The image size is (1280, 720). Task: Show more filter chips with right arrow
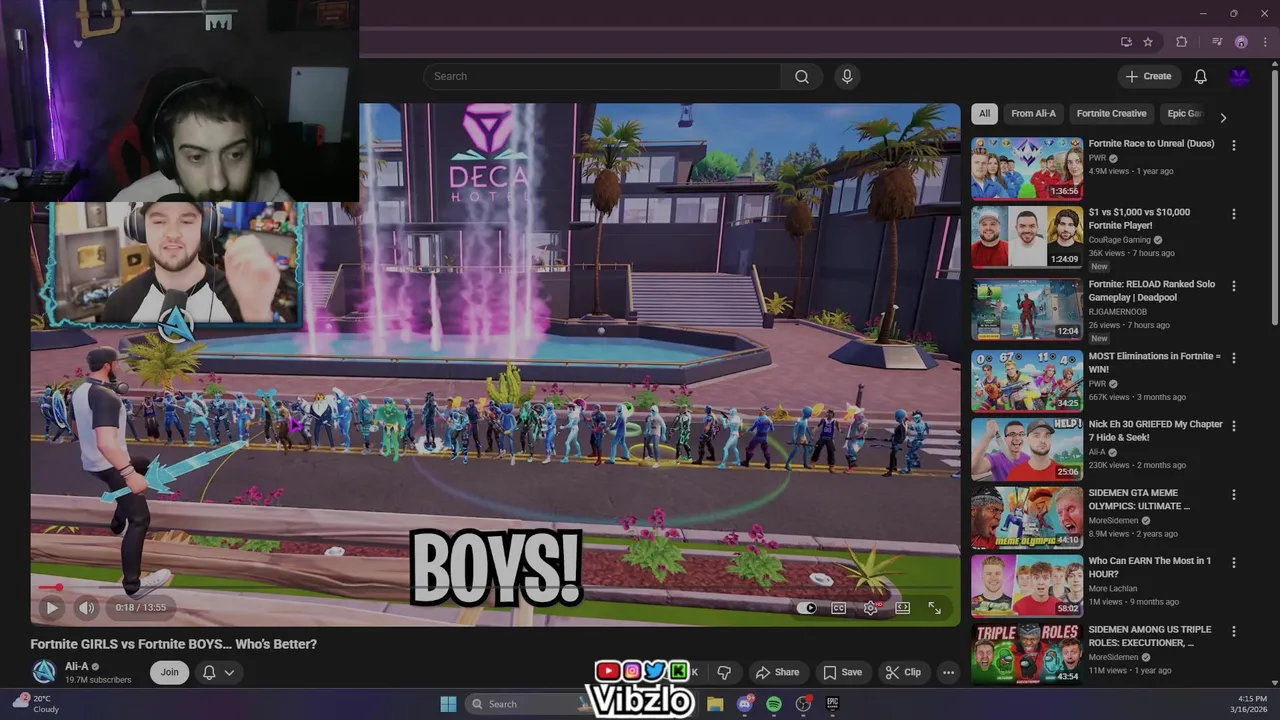click(1222, 117)
